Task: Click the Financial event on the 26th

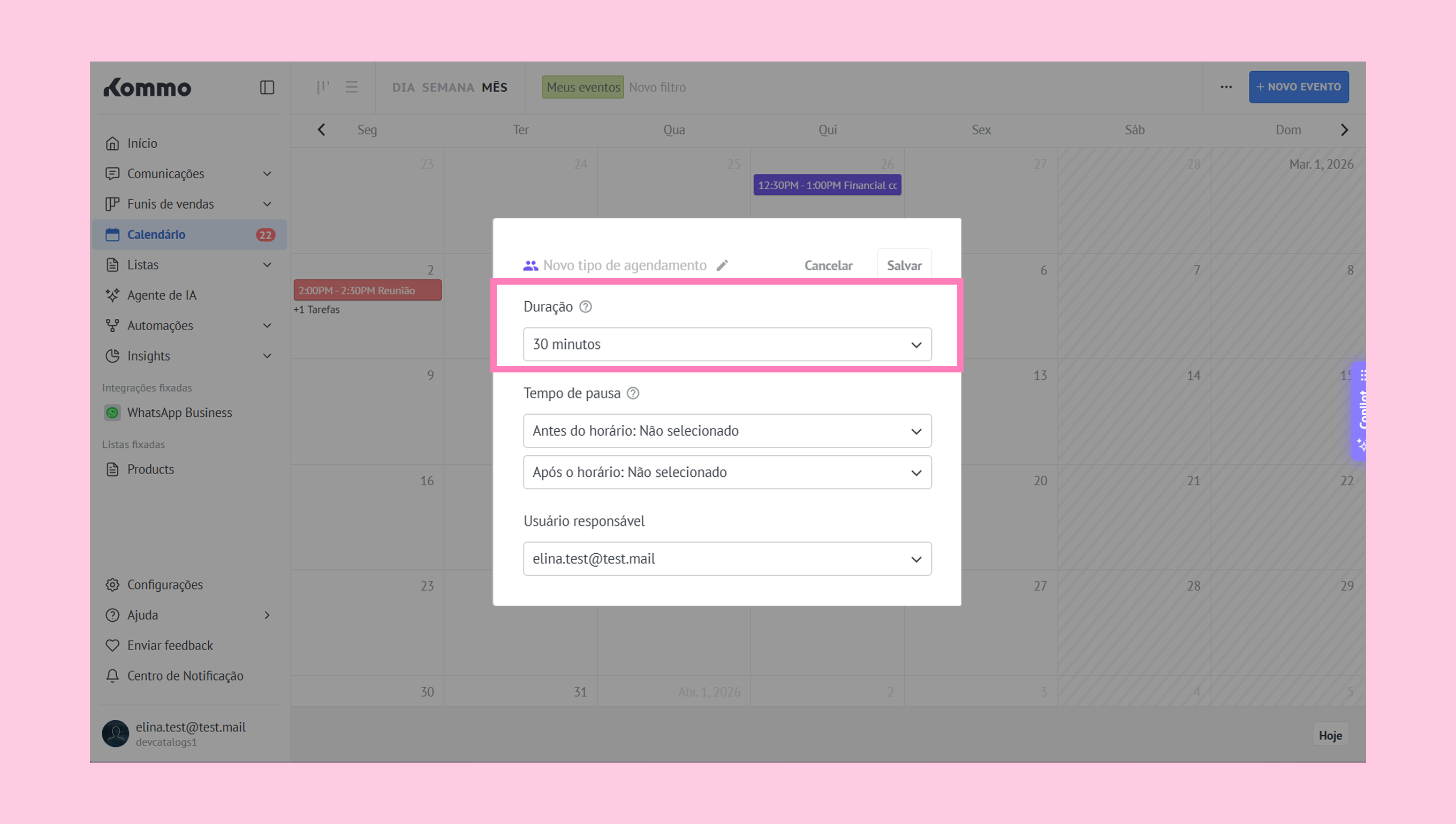Action: (826, 186)
